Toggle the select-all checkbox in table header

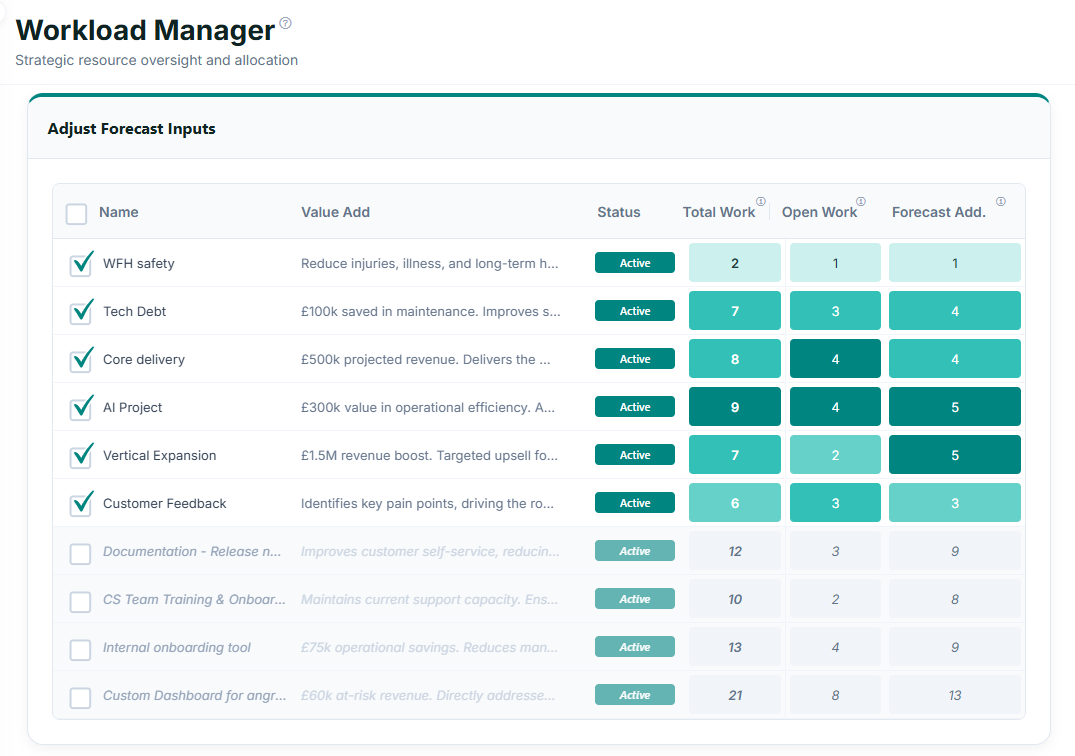click(76, 214)
